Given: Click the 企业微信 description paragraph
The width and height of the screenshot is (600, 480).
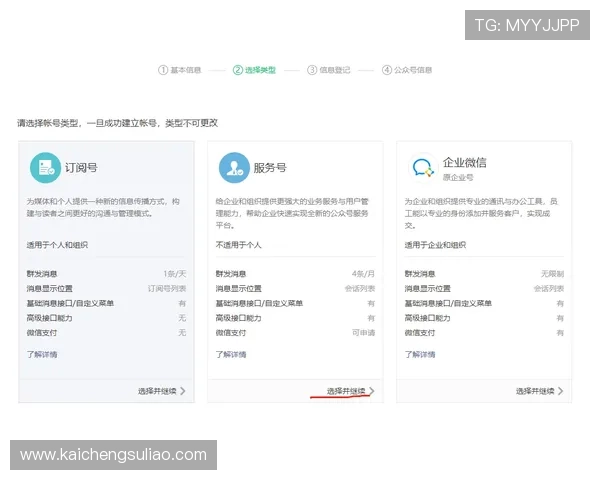Looking at the screenshot, I should pyautogui.click(x=481, y=213).
